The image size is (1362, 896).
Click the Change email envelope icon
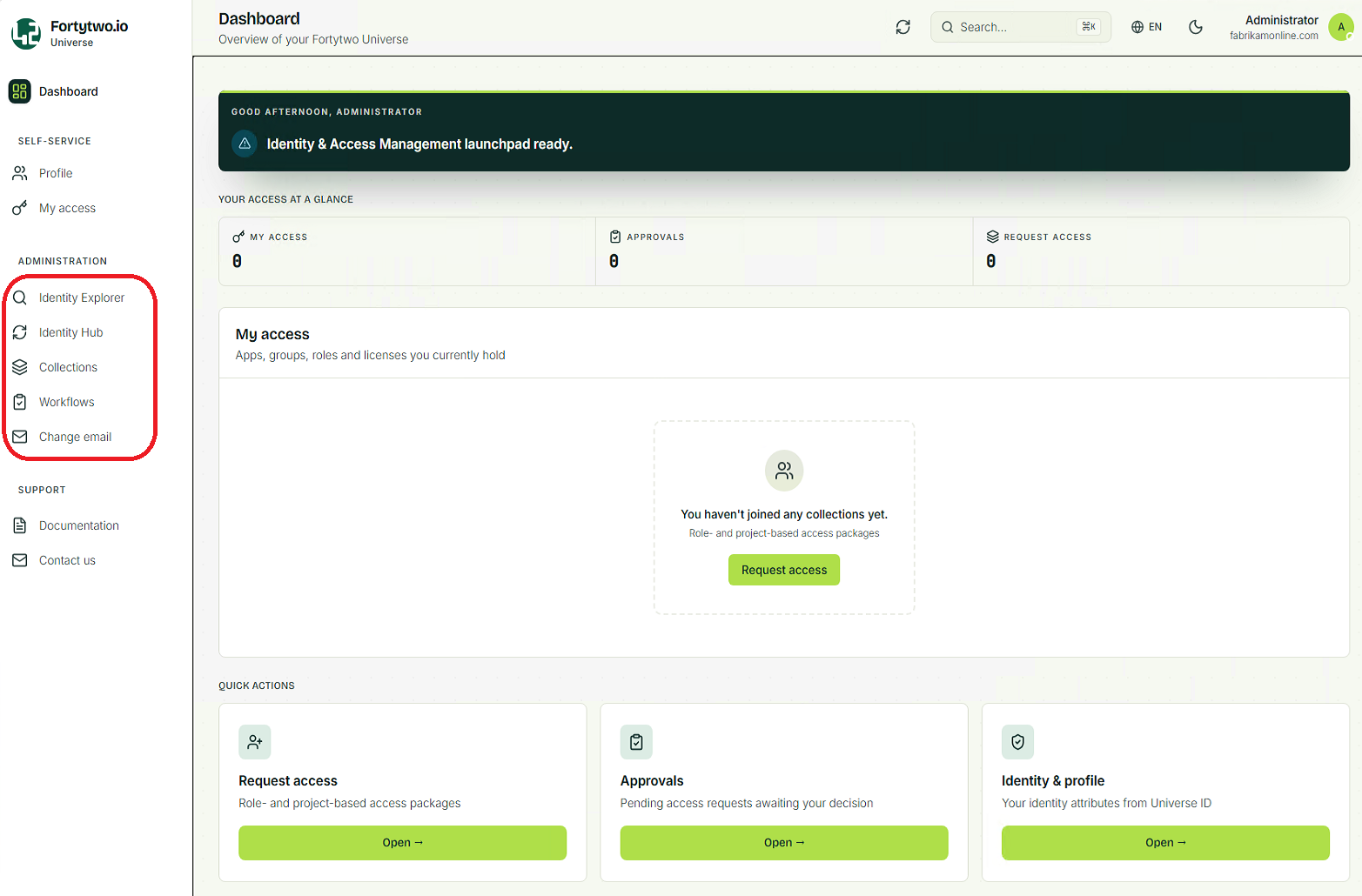click(20, 437)
